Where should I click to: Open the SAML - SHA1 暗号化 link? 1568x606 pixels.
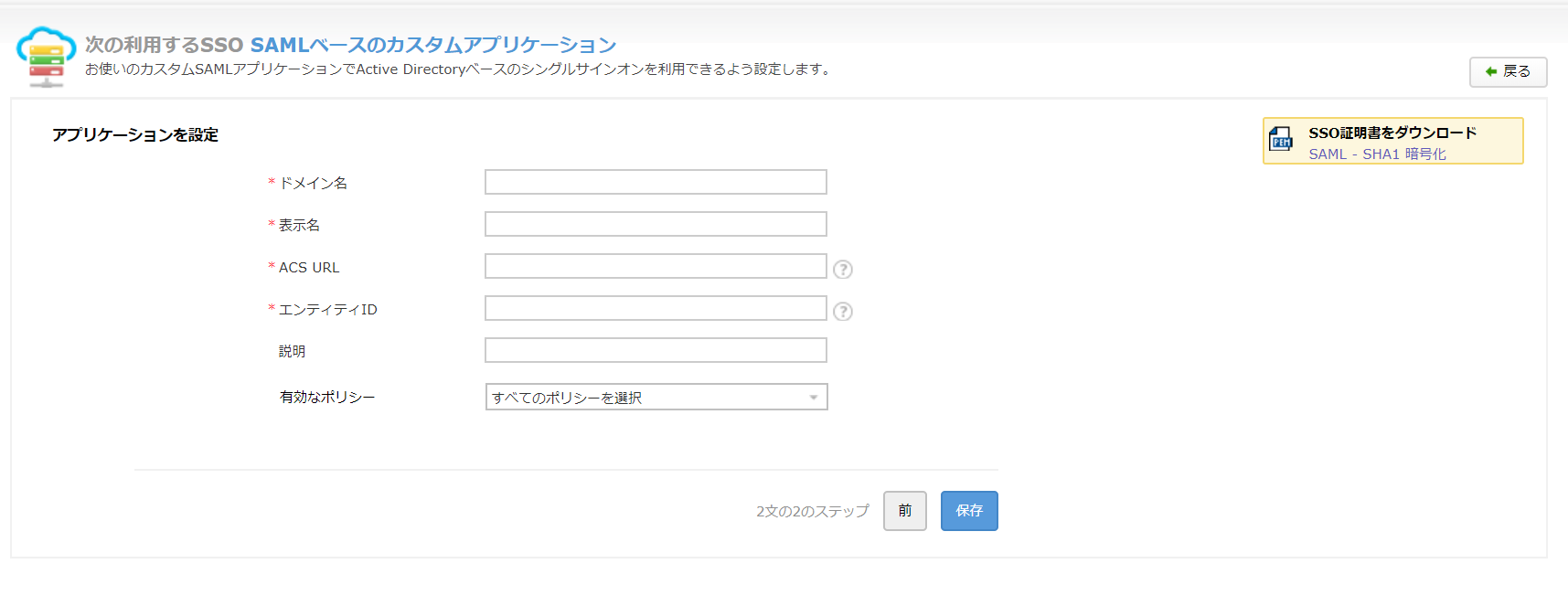1377,154
